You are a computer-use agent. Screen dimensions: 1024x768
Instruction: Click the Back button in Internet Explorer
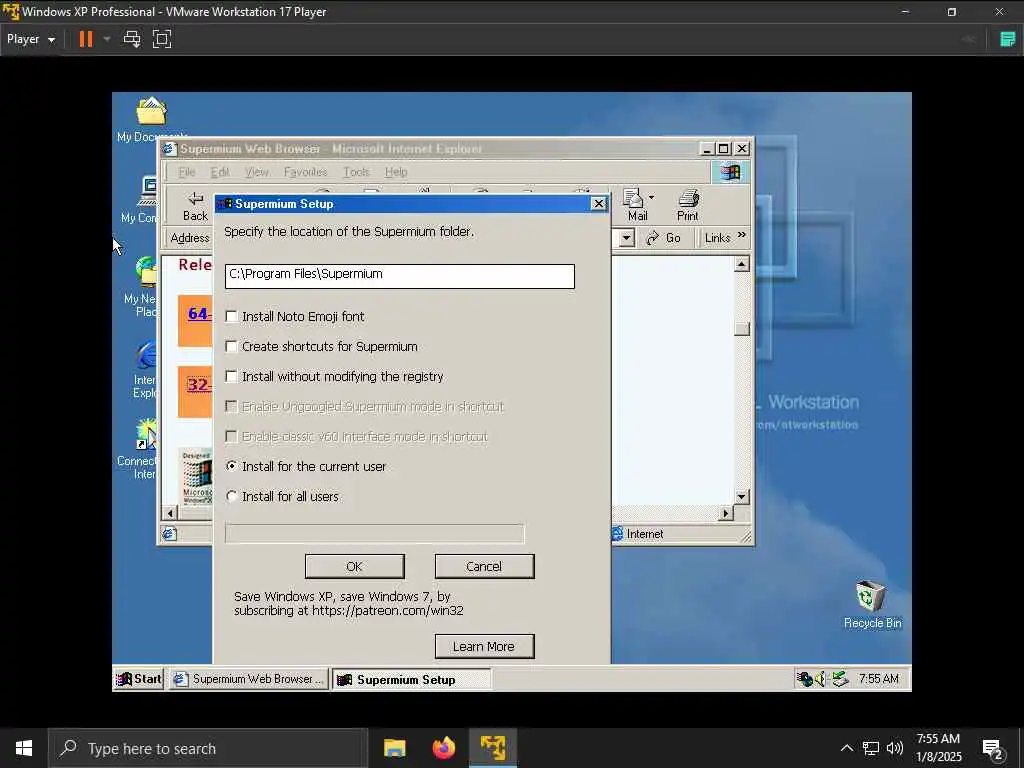pyautogui.click(x=195, y=205)
